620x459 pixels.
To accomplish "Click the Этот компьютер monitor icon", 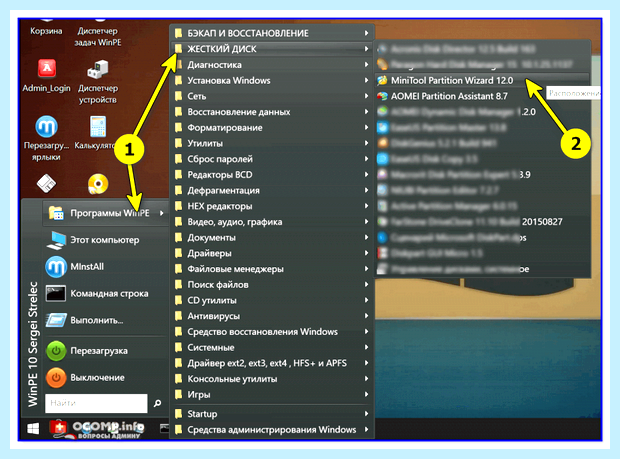I will 56,240.
